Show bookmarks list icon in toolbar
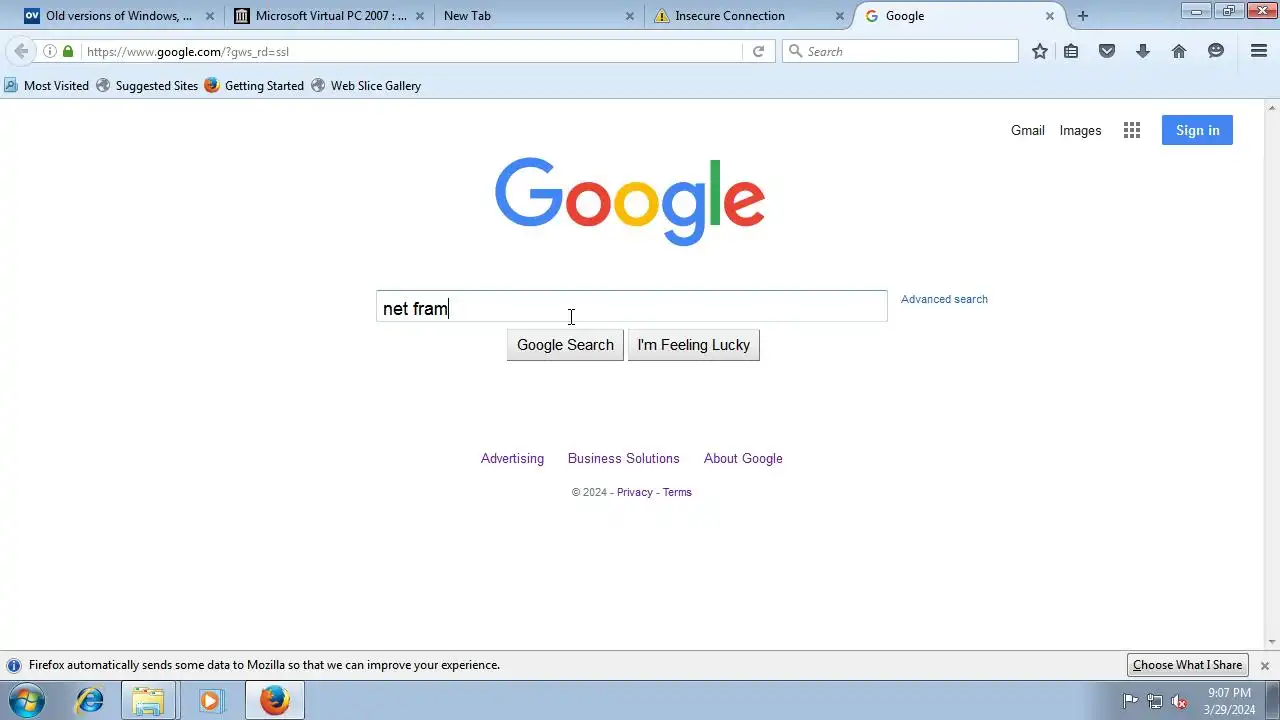The image size is (1280, 720). pyautogui.click(x=1071, y=51)
